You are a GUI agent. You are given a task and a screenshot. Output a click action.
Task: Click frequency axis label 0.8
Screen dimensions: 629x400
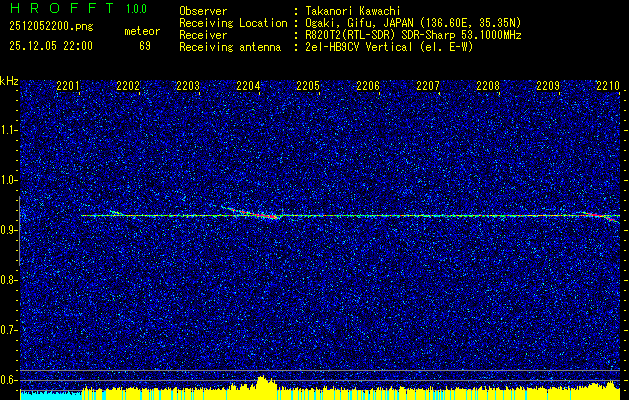8,280
